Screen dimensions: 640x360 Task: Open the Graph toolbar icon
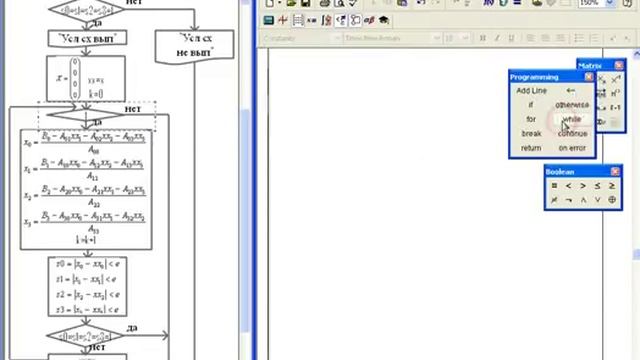[282, 20]
